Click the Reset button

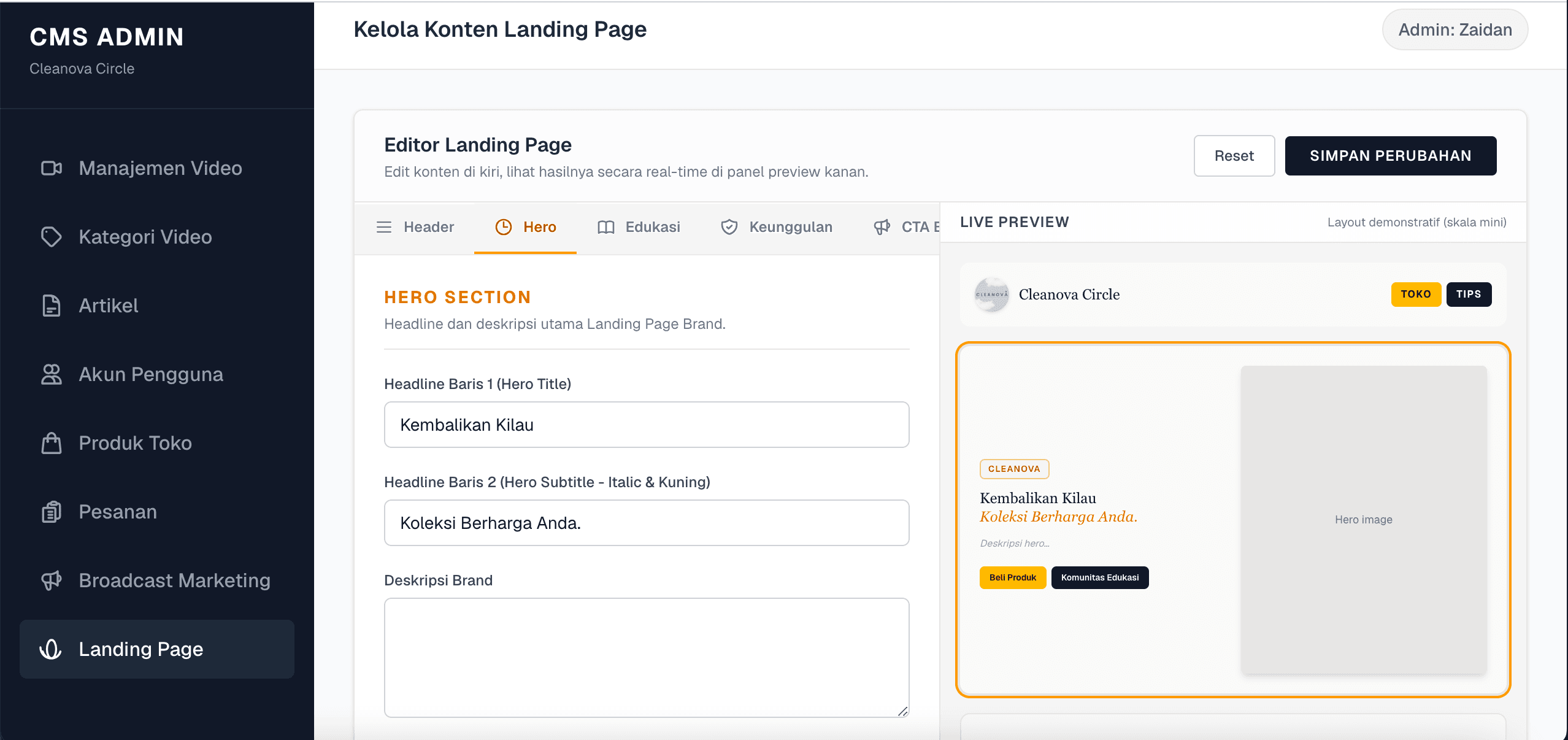pos(1234,156)
